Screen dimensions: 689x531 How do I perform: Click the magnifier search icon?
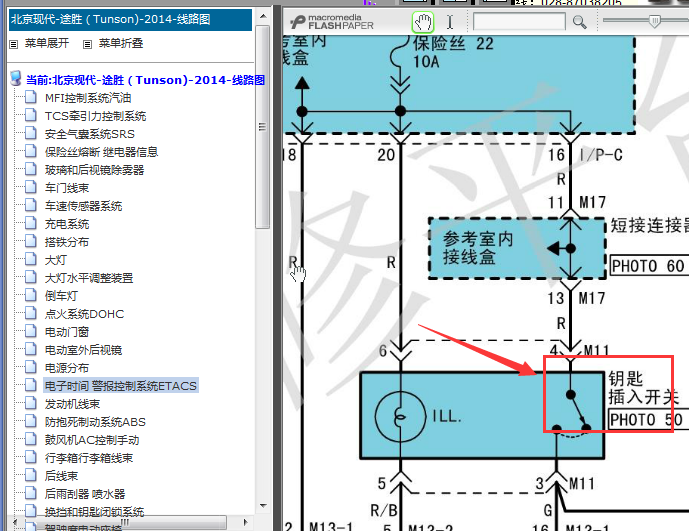click(x=579, y=22)
